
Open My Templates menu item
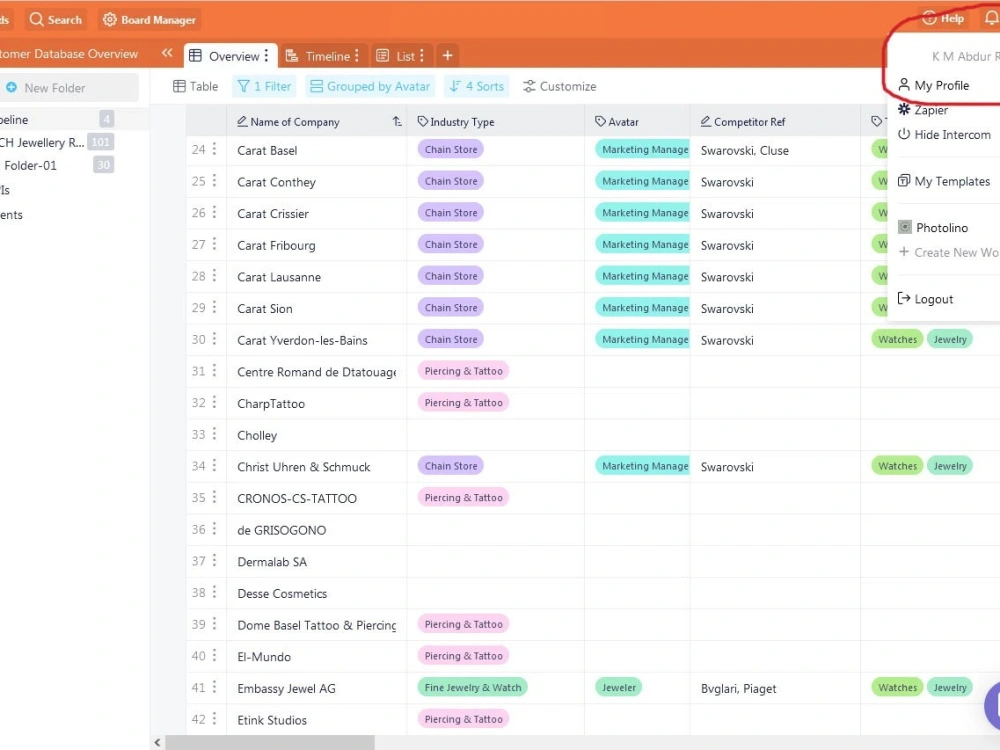tap(944, 181)
